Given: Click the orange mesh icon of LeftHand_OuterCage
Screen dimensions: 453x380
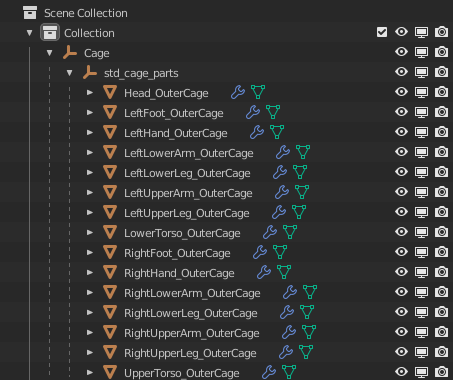Looking at the screenshot, I should pos(110,132).
